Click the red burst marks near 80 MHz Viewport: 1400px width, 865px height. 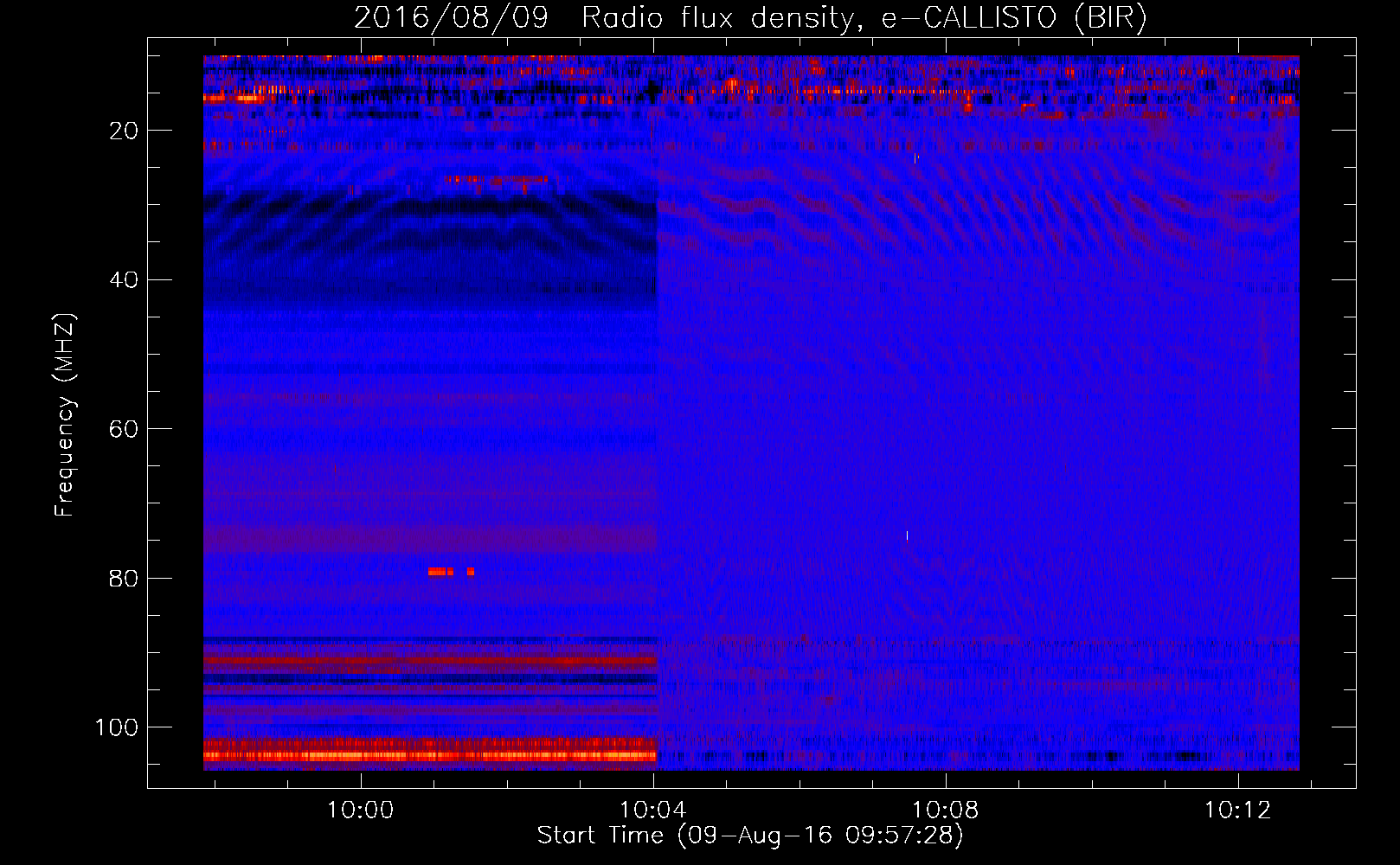pos(451,572)
